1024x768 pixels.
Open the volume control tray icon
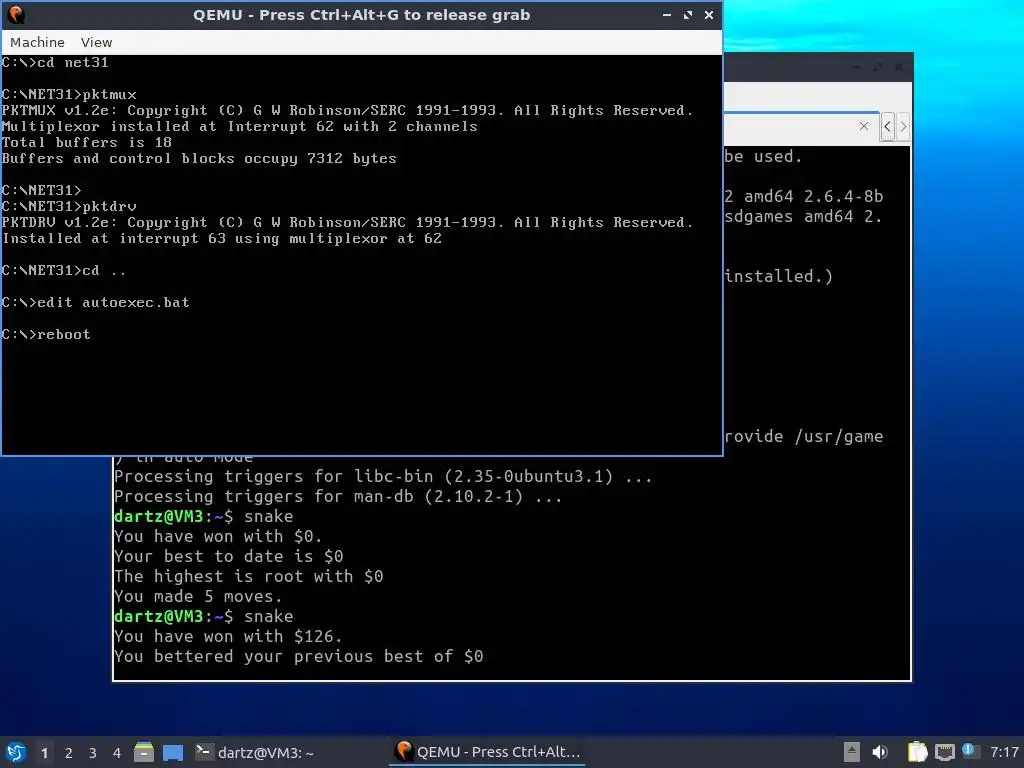(880, 752)
